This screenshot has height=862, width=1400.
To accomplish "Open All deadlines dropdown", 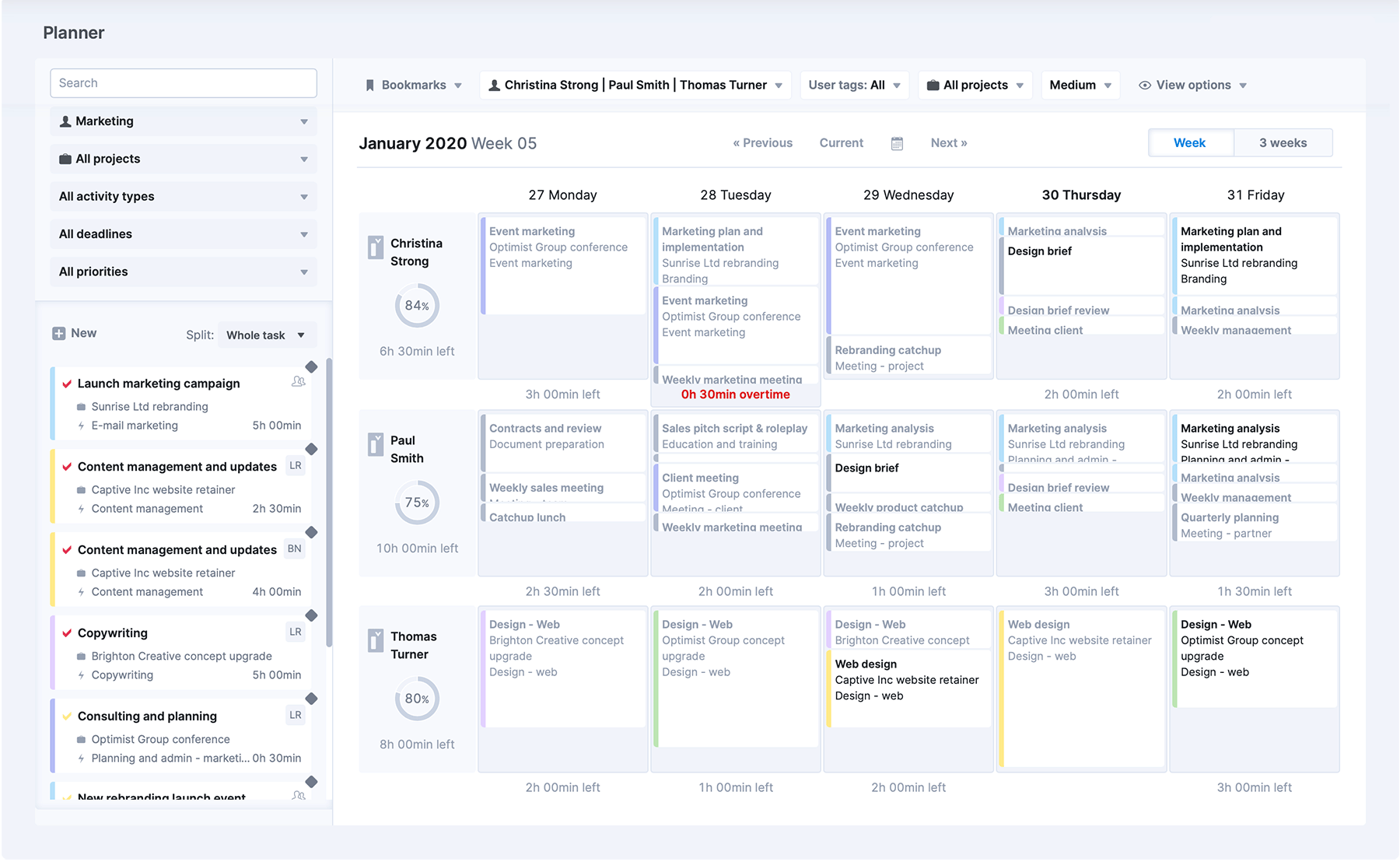I will point(184,234).
